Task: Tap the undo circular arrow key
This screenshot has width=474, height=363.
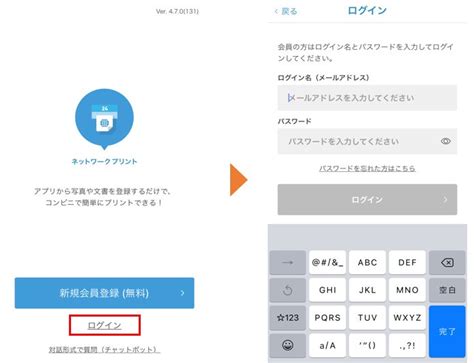Action: [288, 290]
